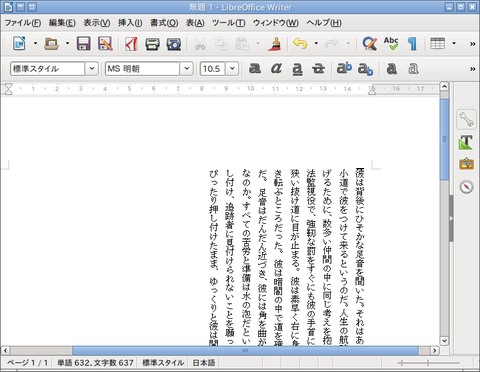The height and width of the screenshot is (372, 480).
Task: Toggle Outline text effect
Action: (x=413, y=69)
